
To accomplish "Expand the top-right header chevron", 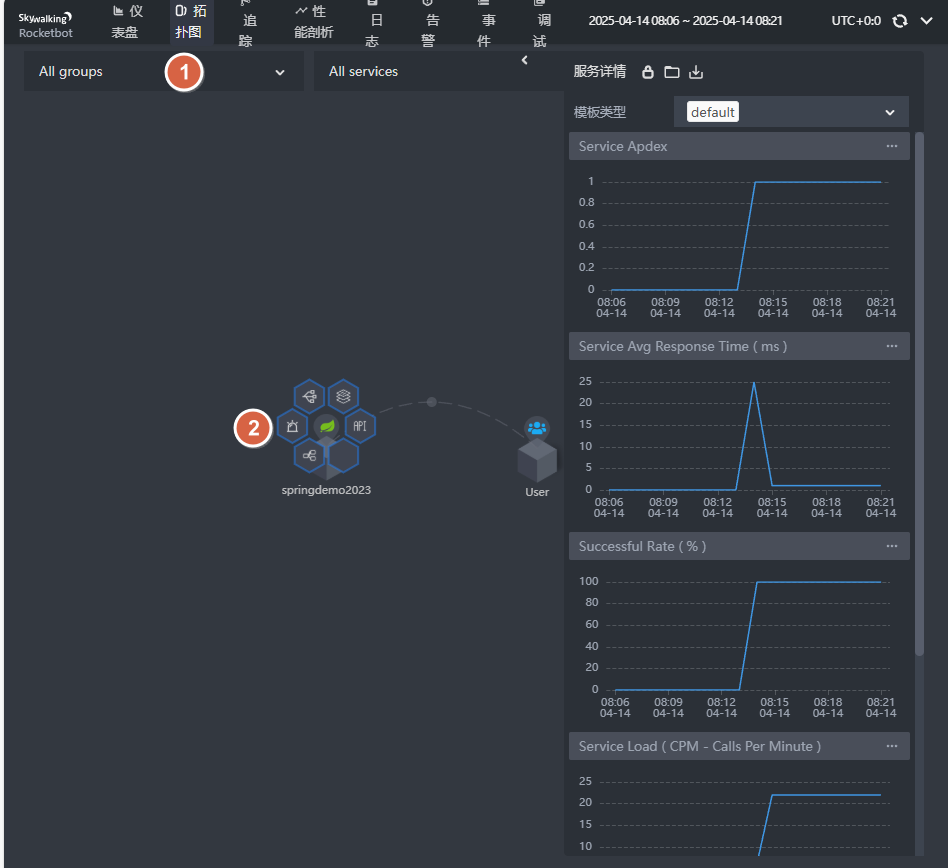I will (x=926, y=21).
